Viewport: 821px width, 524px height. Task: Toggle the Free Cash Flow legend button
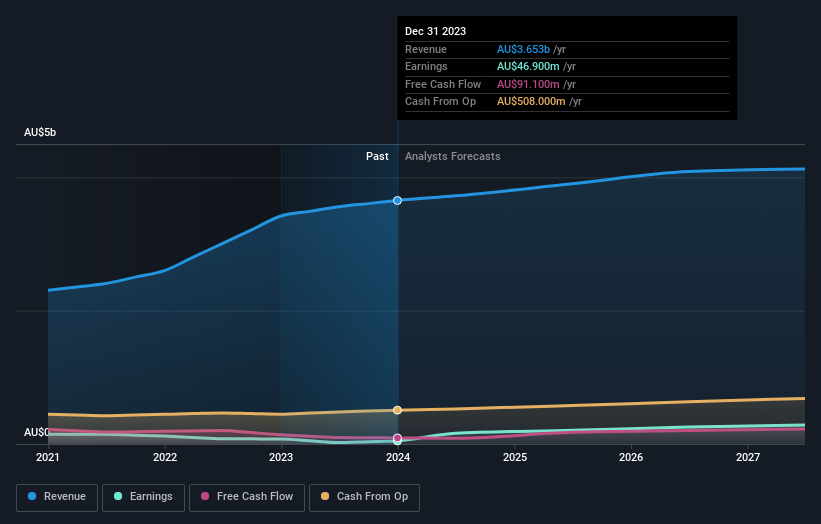point(247,497)
